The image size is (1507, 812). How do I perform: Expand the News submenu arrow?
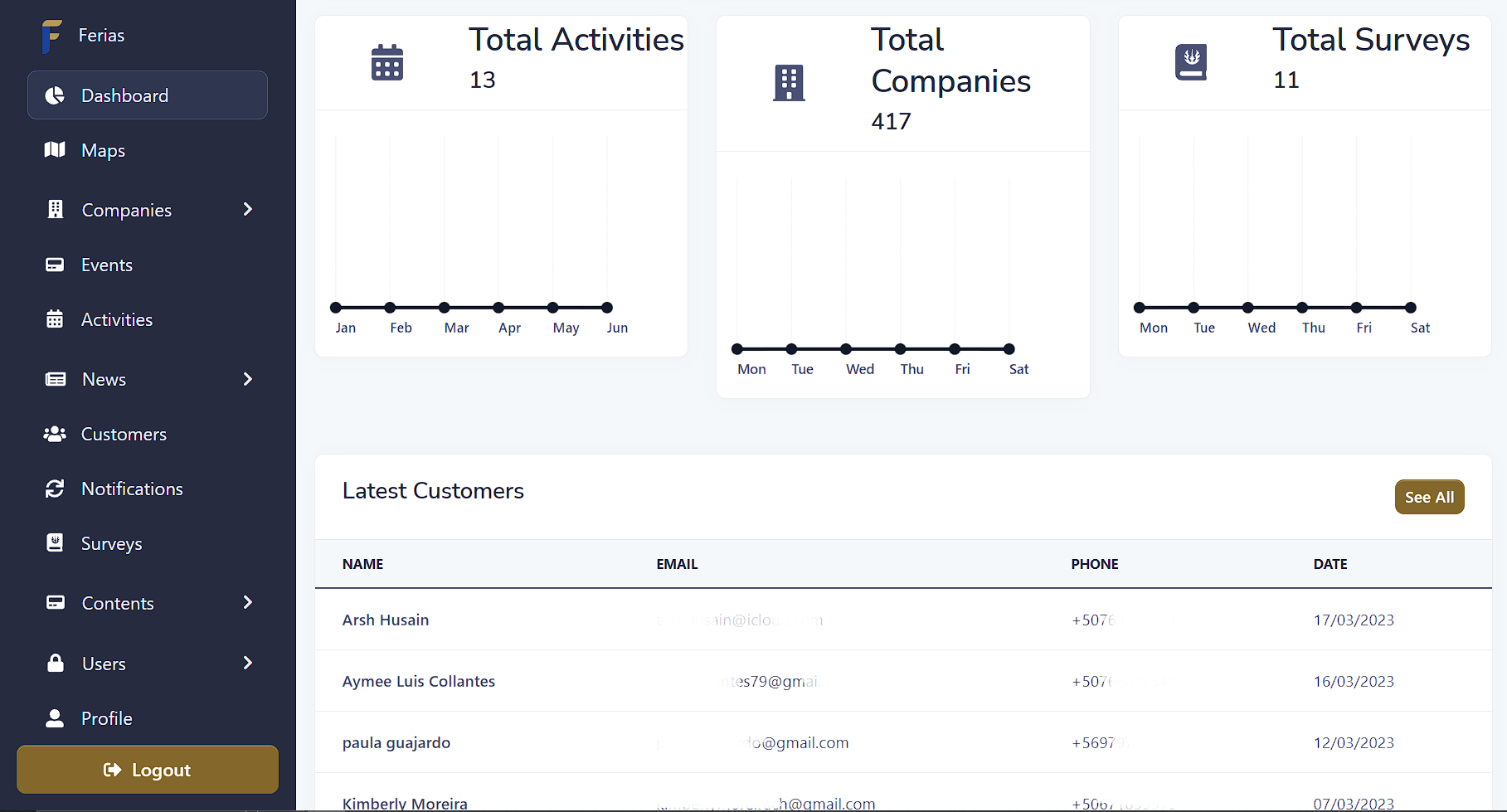[x=247, y=379]
